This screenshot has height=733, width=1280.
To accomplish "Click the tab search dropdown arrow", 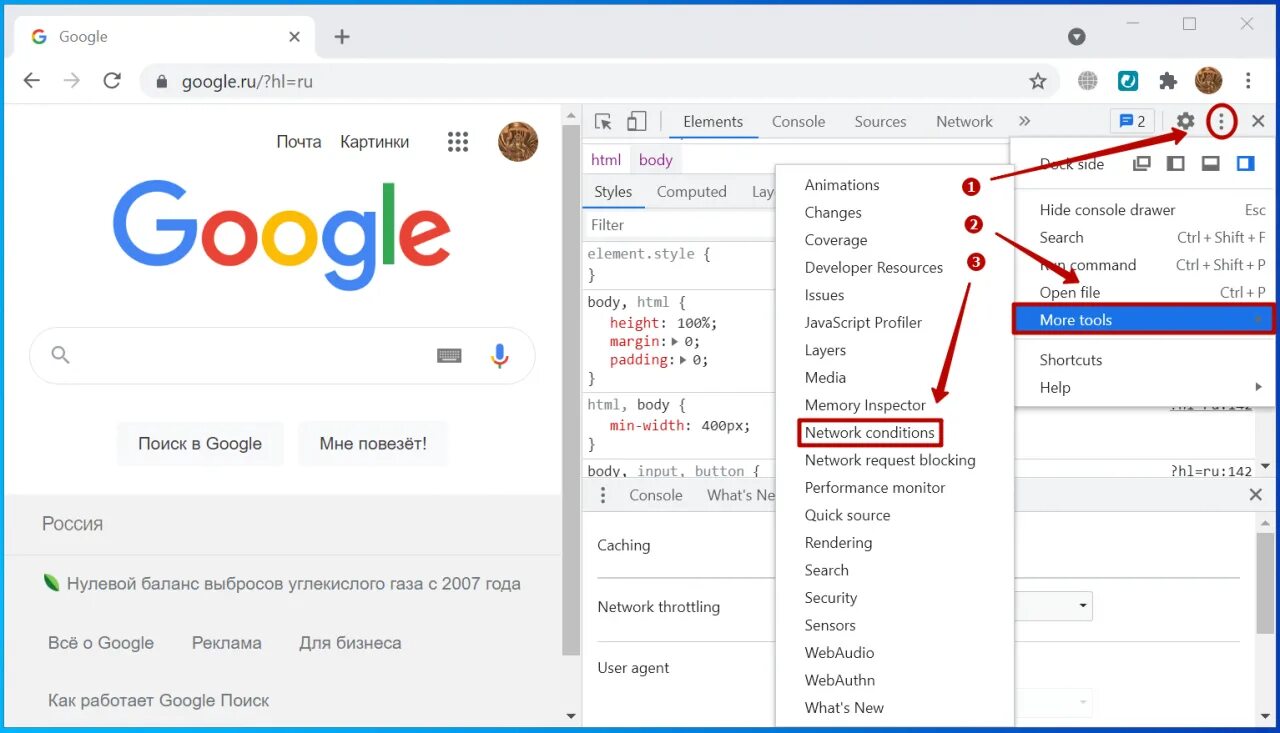I will pyautogui.click(x=1077, y=37).
